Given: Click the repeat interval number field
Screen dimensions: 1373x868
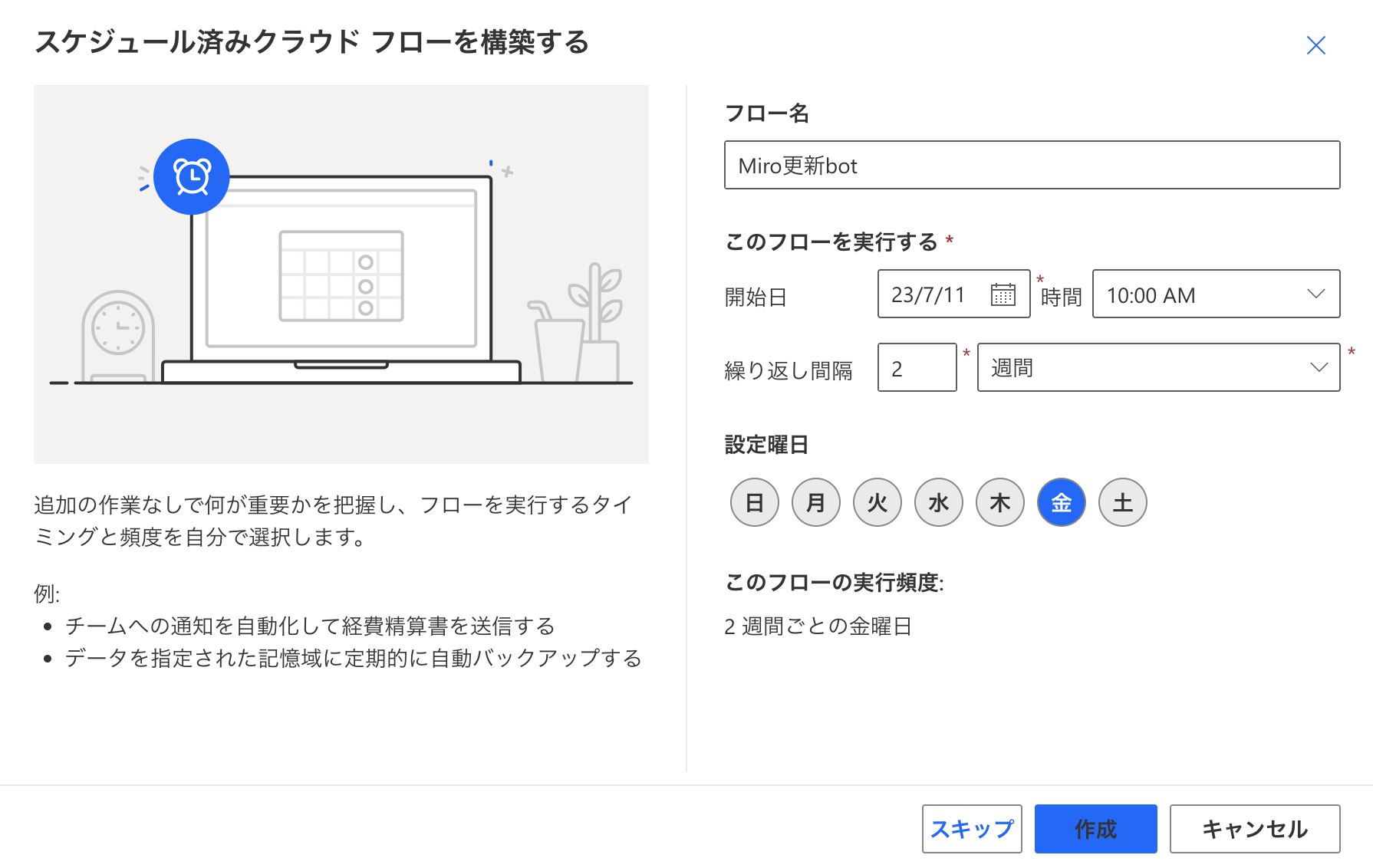Looking at the screenshot, I should 917,367.
